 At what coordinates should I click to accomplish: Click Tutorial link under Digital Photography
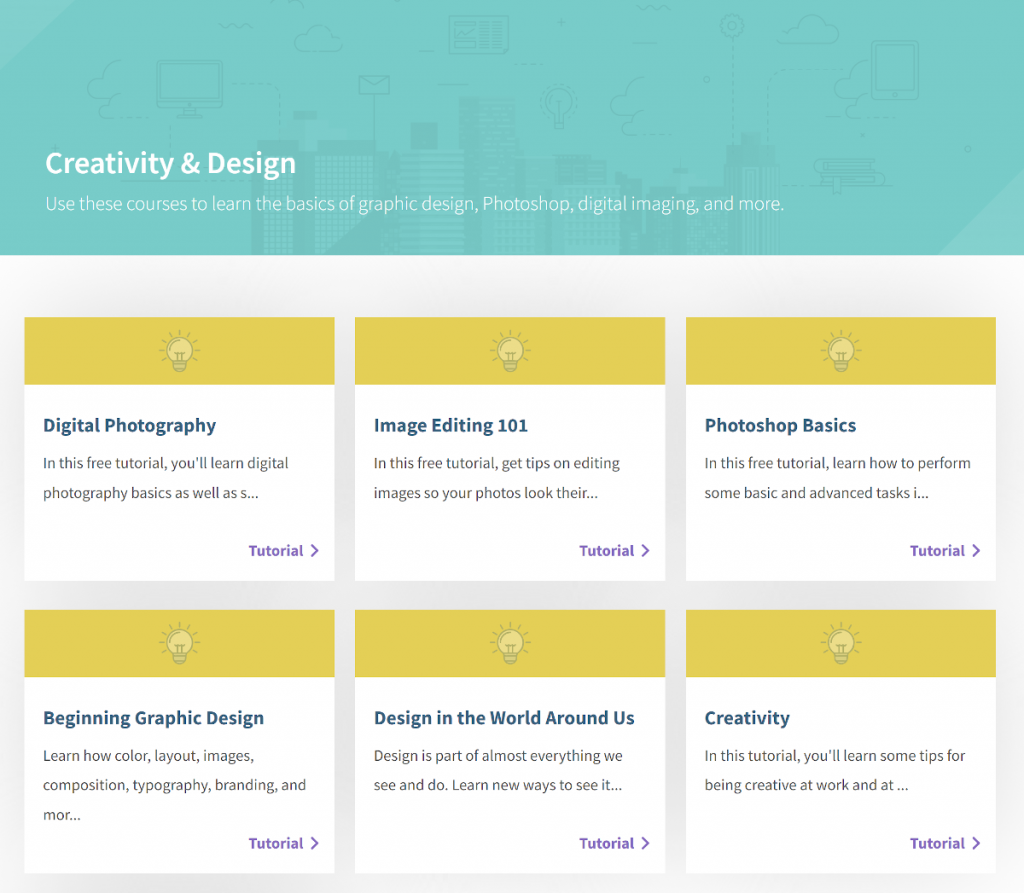pyautogui.click(x=283, y=551)
